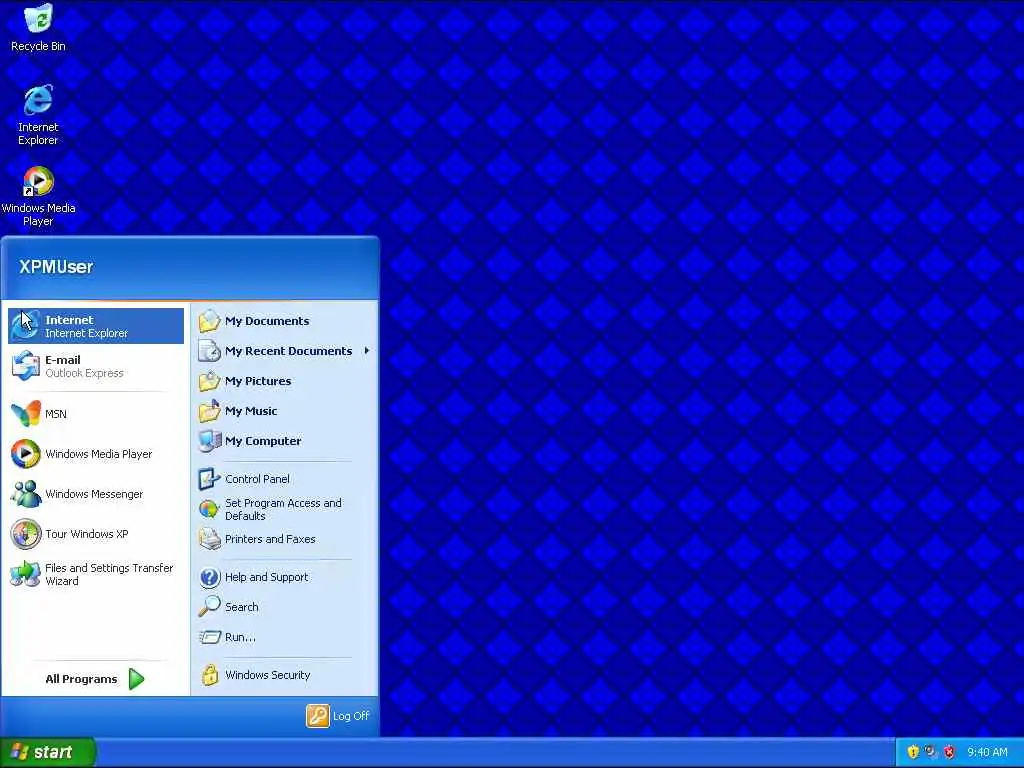Click the All Programs text label

coord(81,679)
